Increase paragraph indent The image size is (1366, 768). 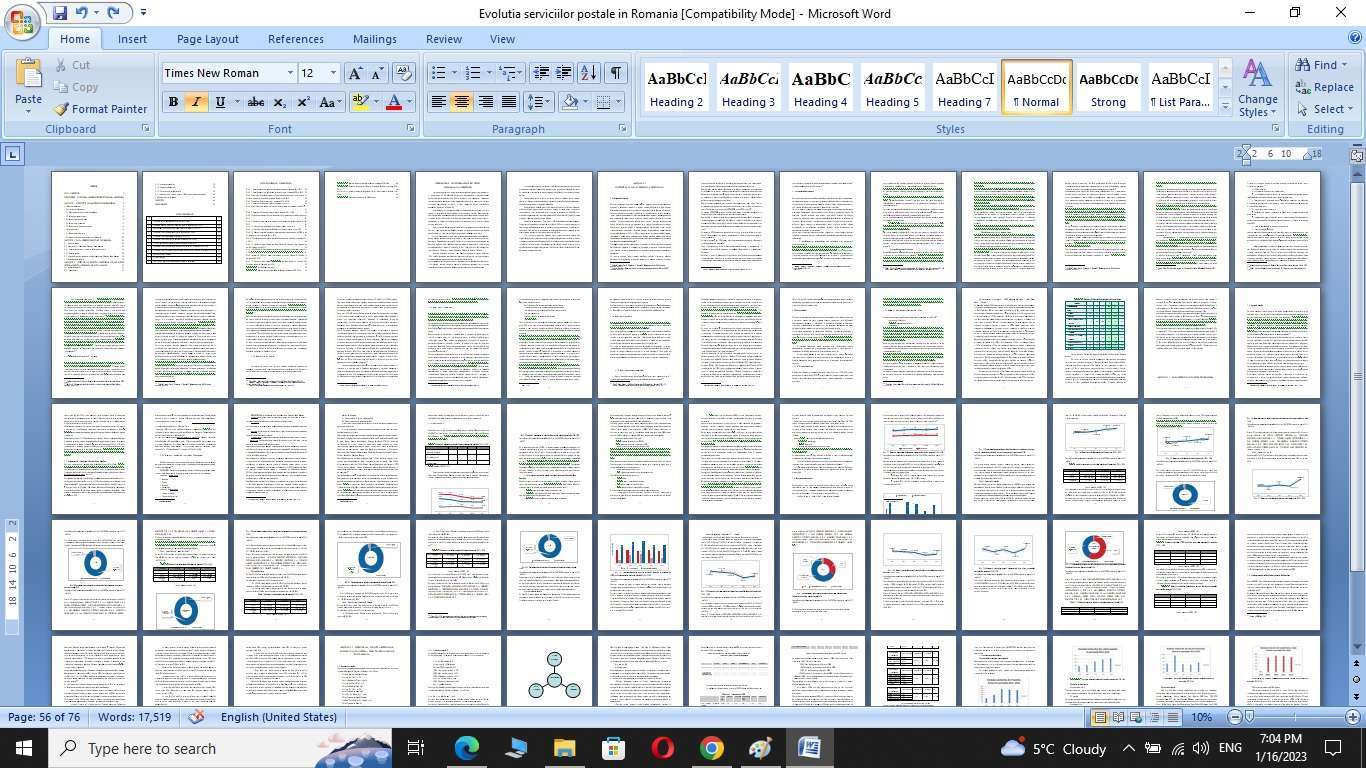pyautogui.click(x=563, y=73)
